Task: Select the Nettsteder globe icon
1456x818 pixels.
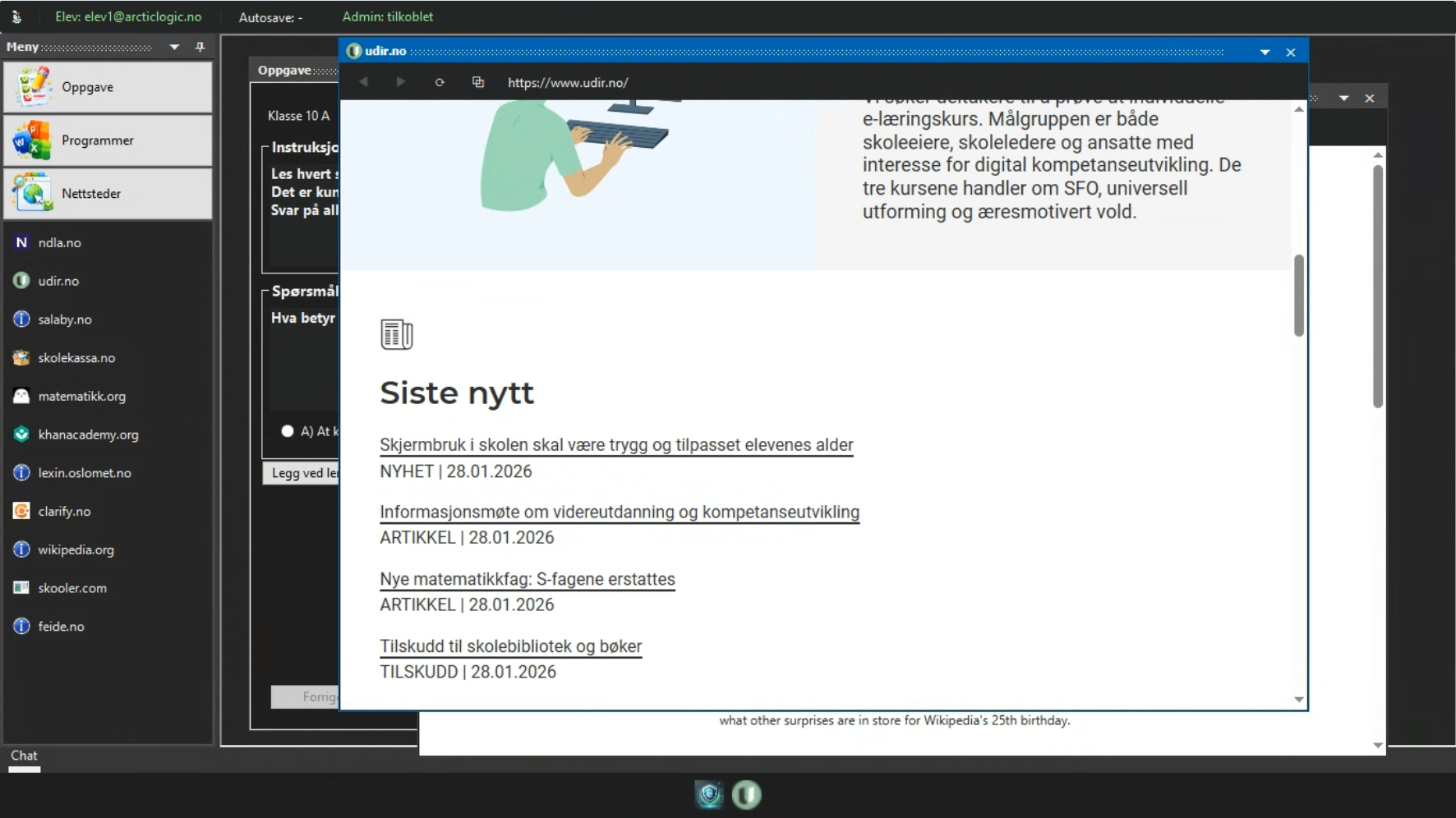Action: (x=31, y=194)
